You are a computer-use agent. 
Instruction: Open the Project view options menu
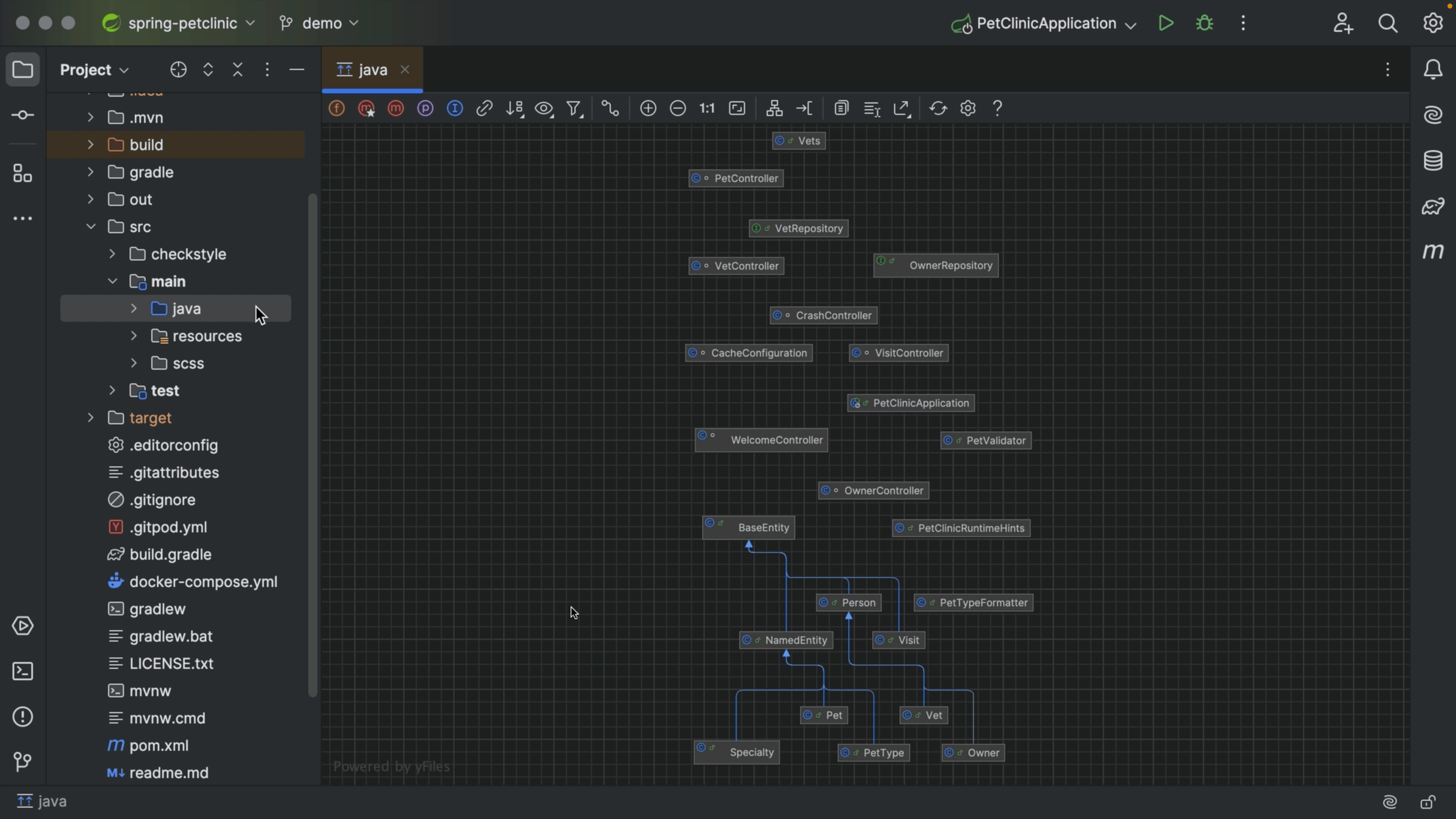point(267,69)
